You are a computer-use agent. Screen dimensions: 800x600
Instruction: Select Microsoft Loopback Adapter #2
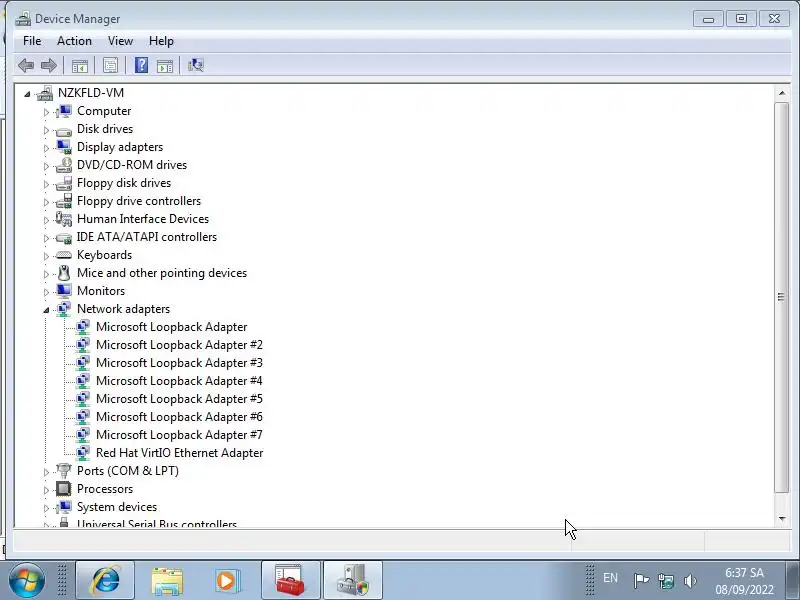(x=179, y=345)
